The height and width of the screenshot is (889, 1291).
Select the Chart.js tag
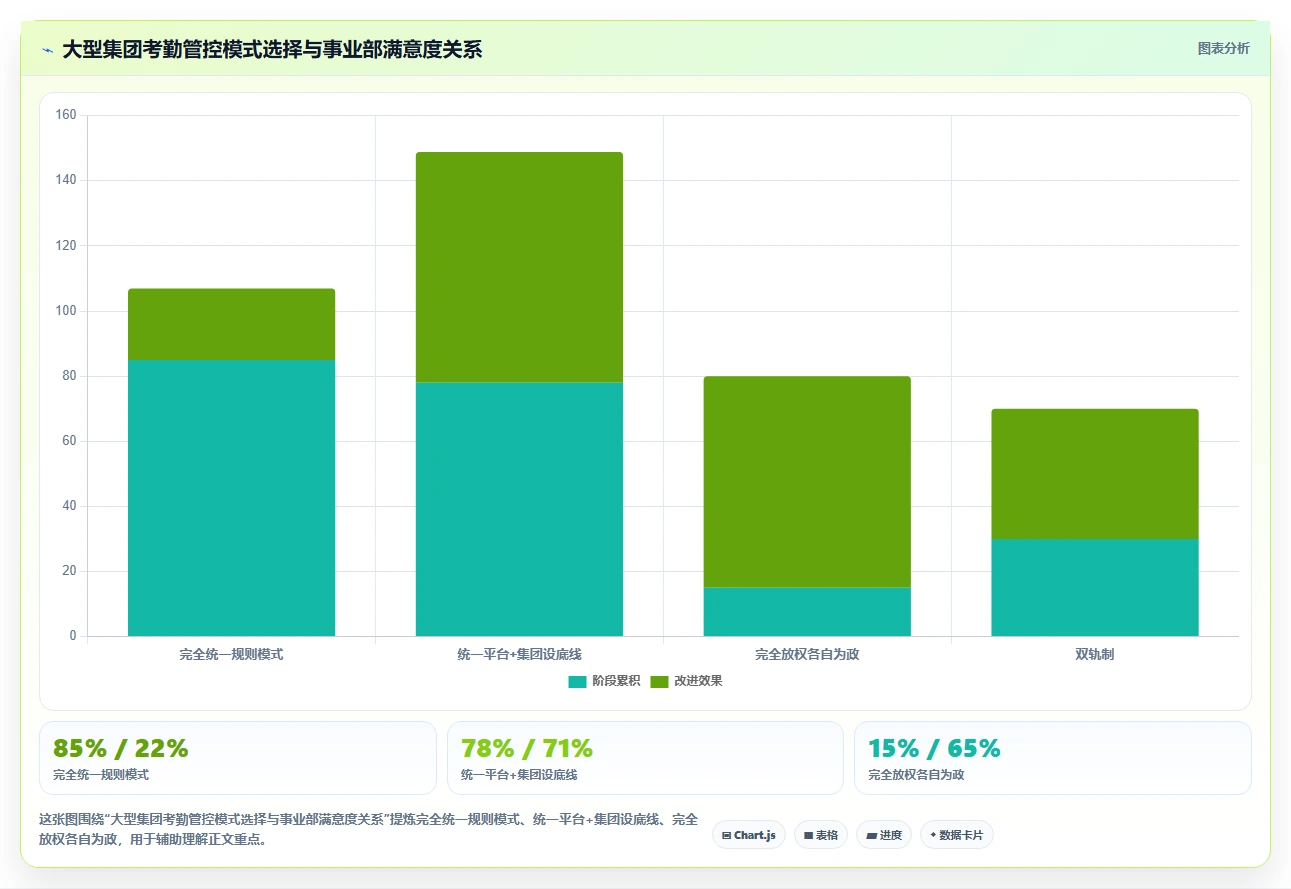tap(749, 835)
